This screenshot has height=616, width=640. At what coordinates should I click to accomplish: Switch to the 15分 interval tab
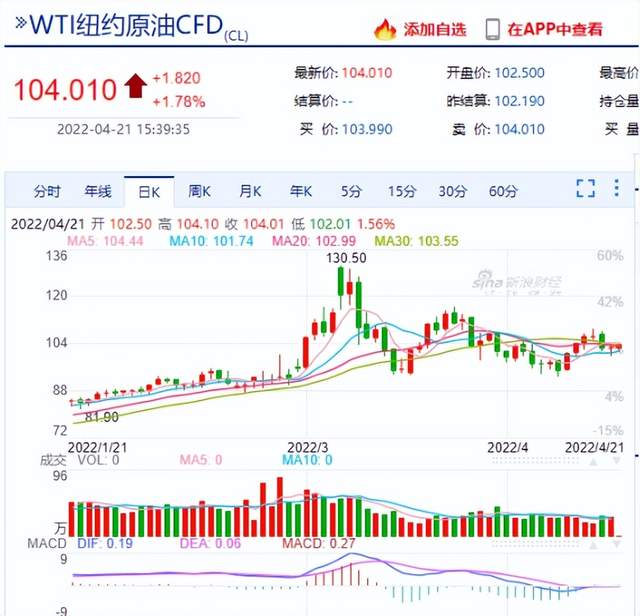click(x=402, y=191)
